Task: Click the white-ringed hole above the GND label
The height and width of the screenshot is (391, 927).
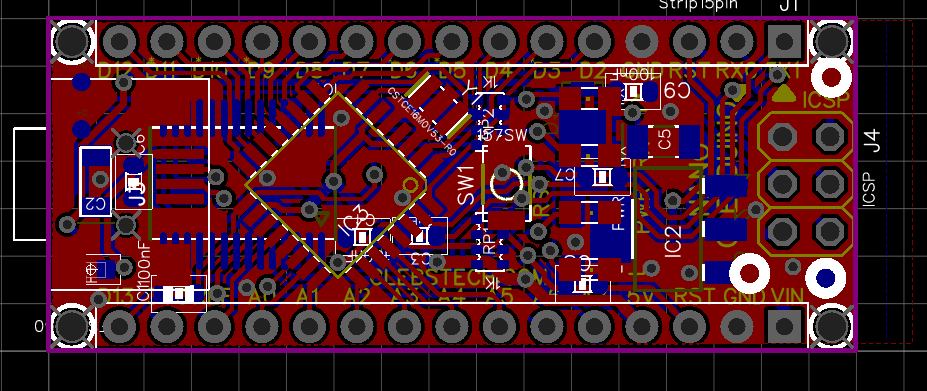Action: tap(750, 273)
